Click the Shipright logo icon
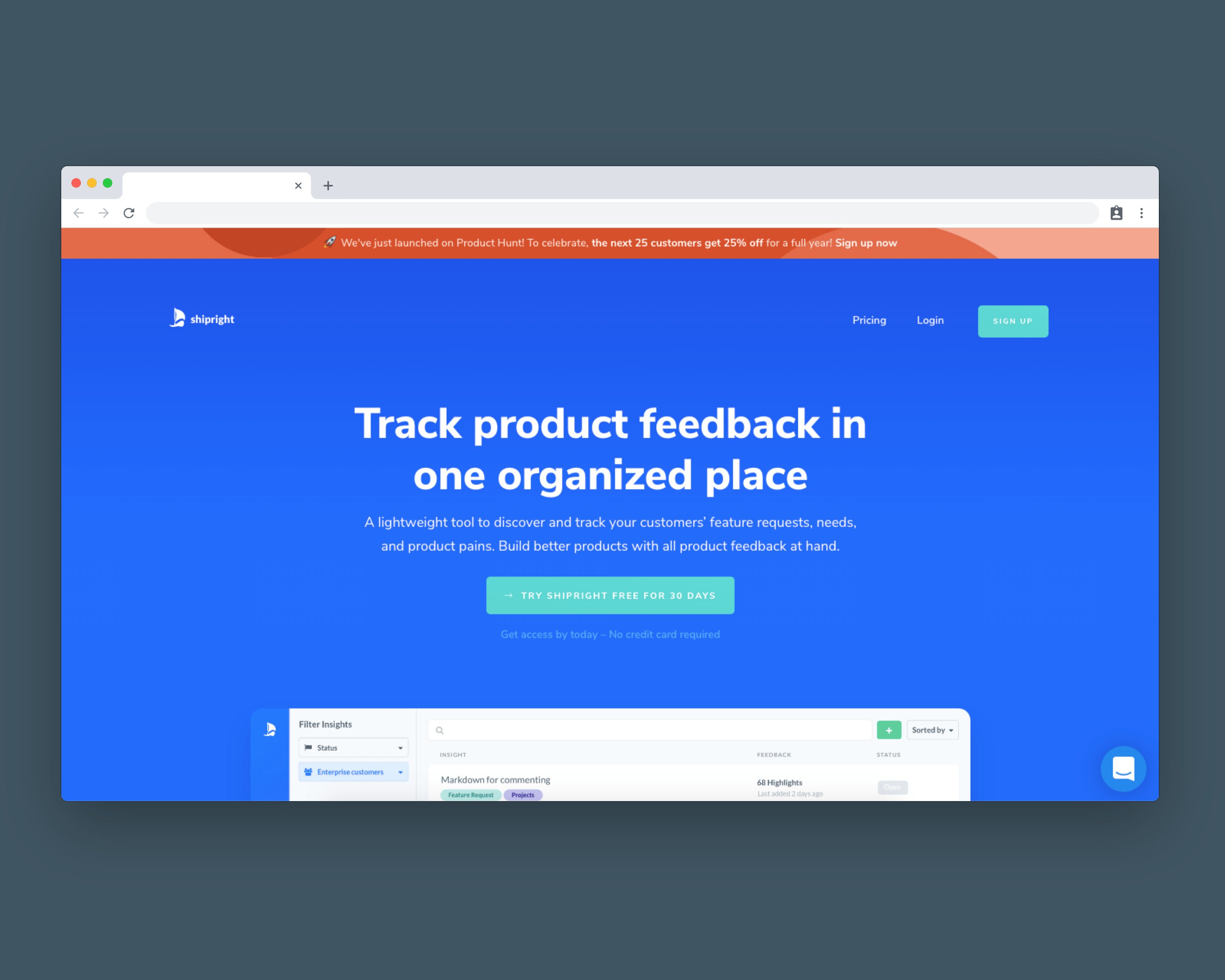 (x=179, y=318)
